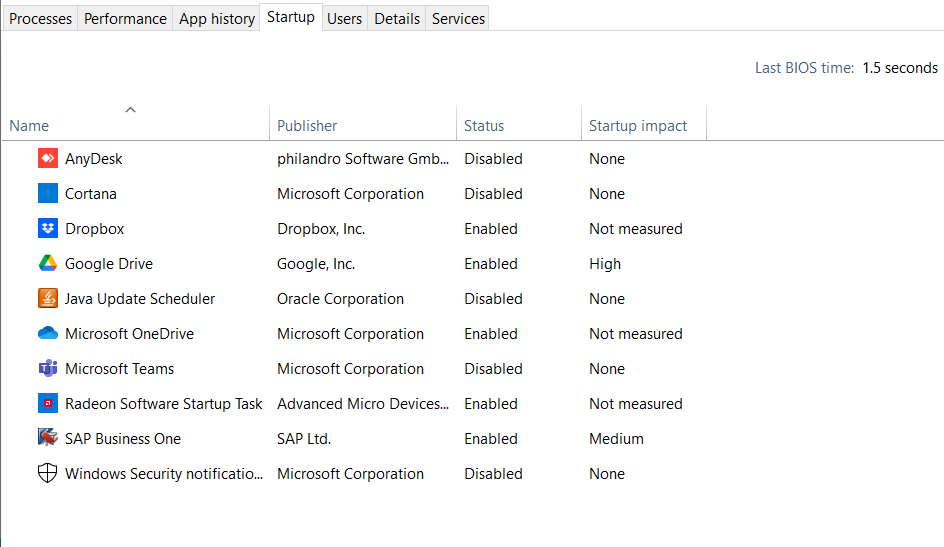Click Google Drive's High impact value
The height and width of the screenshot is (547, 944).
pyautogui.click(x=605, y=264)
